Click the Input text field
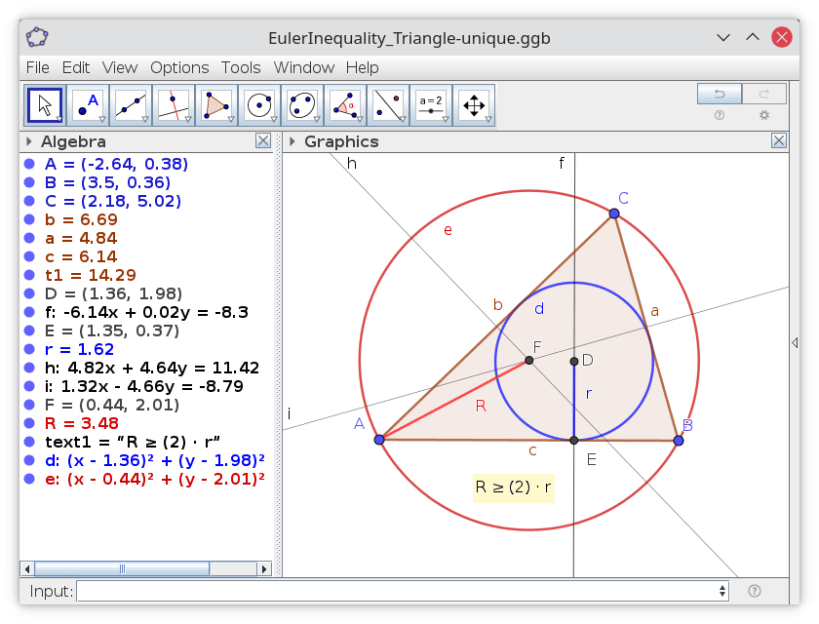 pos(402,591)
